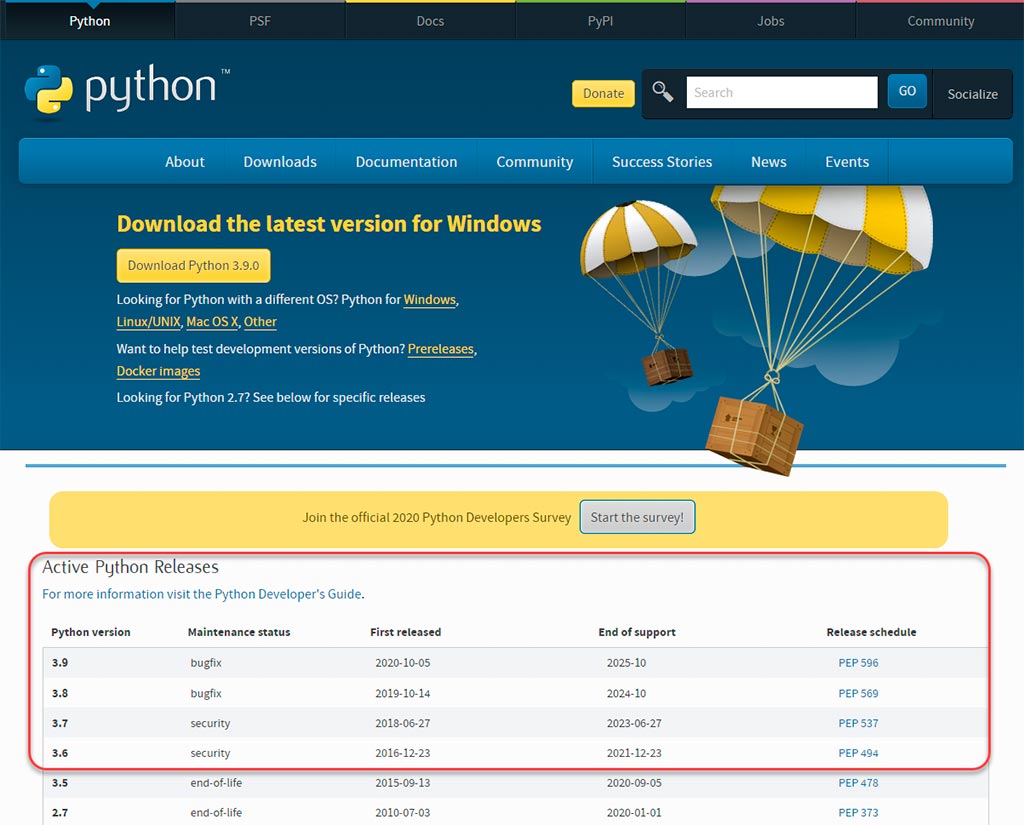1024x825 pixels.
Task: Click the Start the survey! button
Action: [637, 517]
